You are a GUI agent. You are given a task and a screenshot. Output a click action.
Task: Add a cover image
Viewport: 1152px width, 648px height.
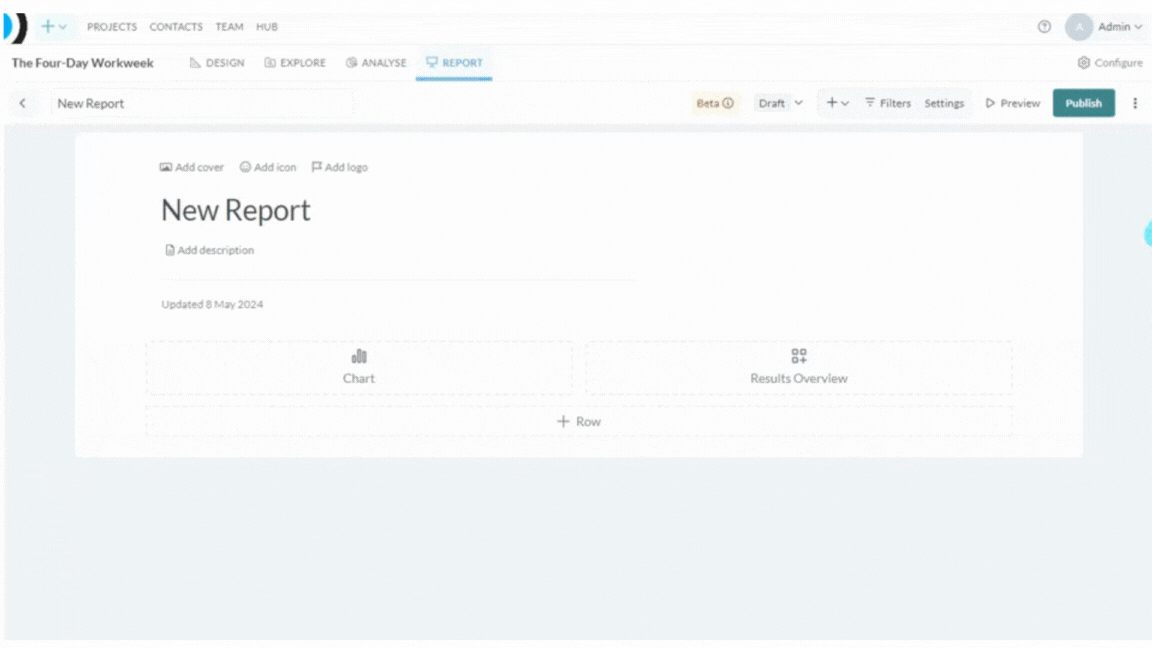[x=192, y=168]
